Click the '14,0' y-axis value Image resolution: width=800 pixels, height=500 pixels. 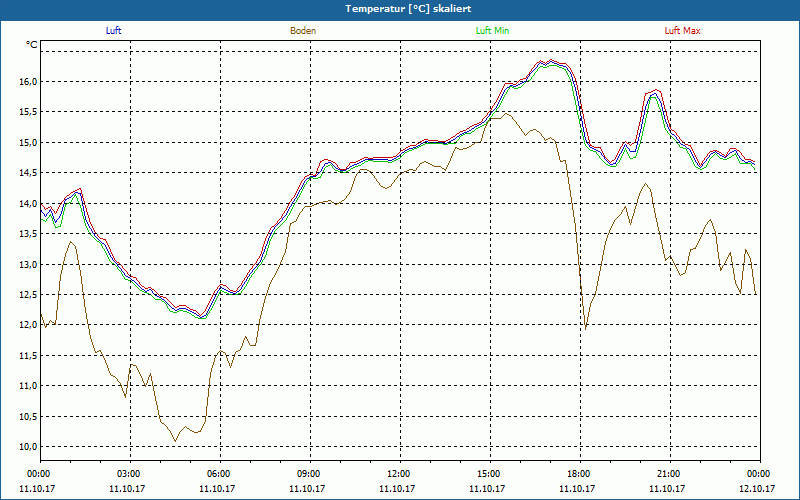[x=29, y=204]
